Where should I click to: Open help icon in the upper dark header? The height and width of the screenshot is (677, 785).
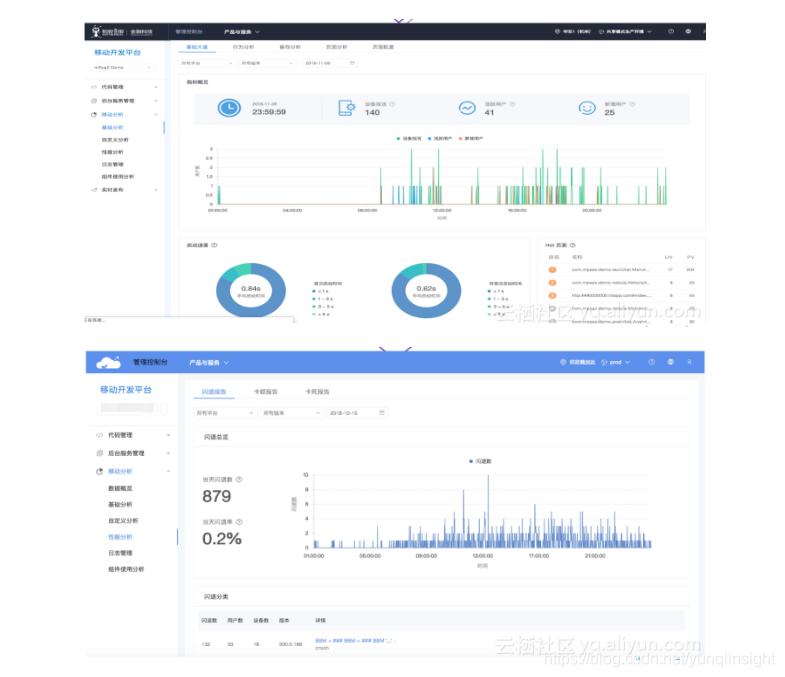(x=671, y=32)
